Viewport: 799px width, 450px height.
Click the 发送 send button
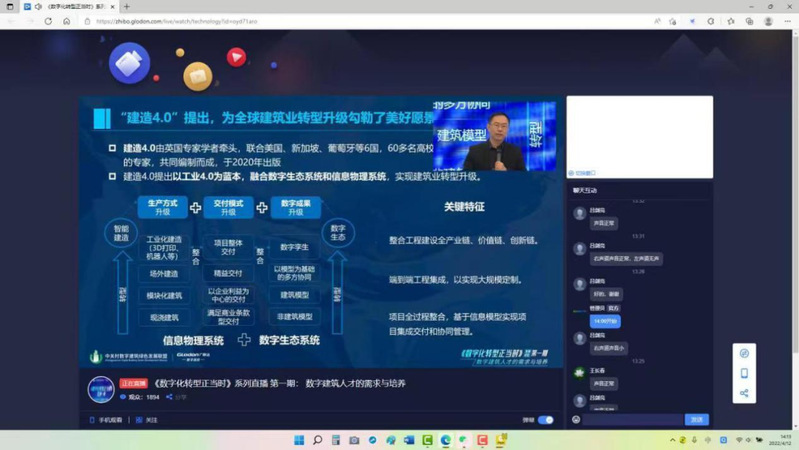pyautogui.click(x=697, y=420)
